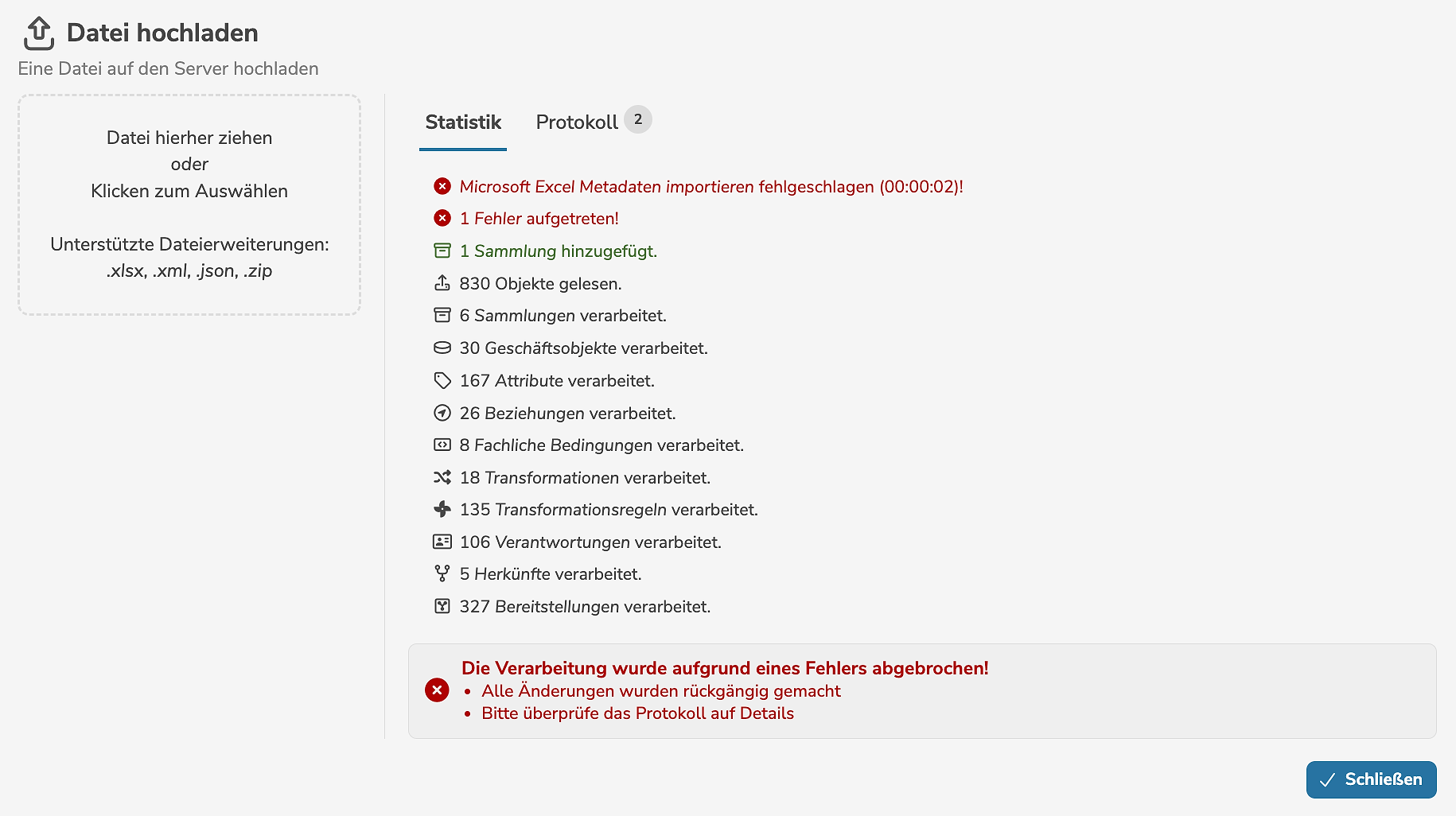Switch to the Statistik tab
This screenshot has height=816, width=1456.
(463, 122)
